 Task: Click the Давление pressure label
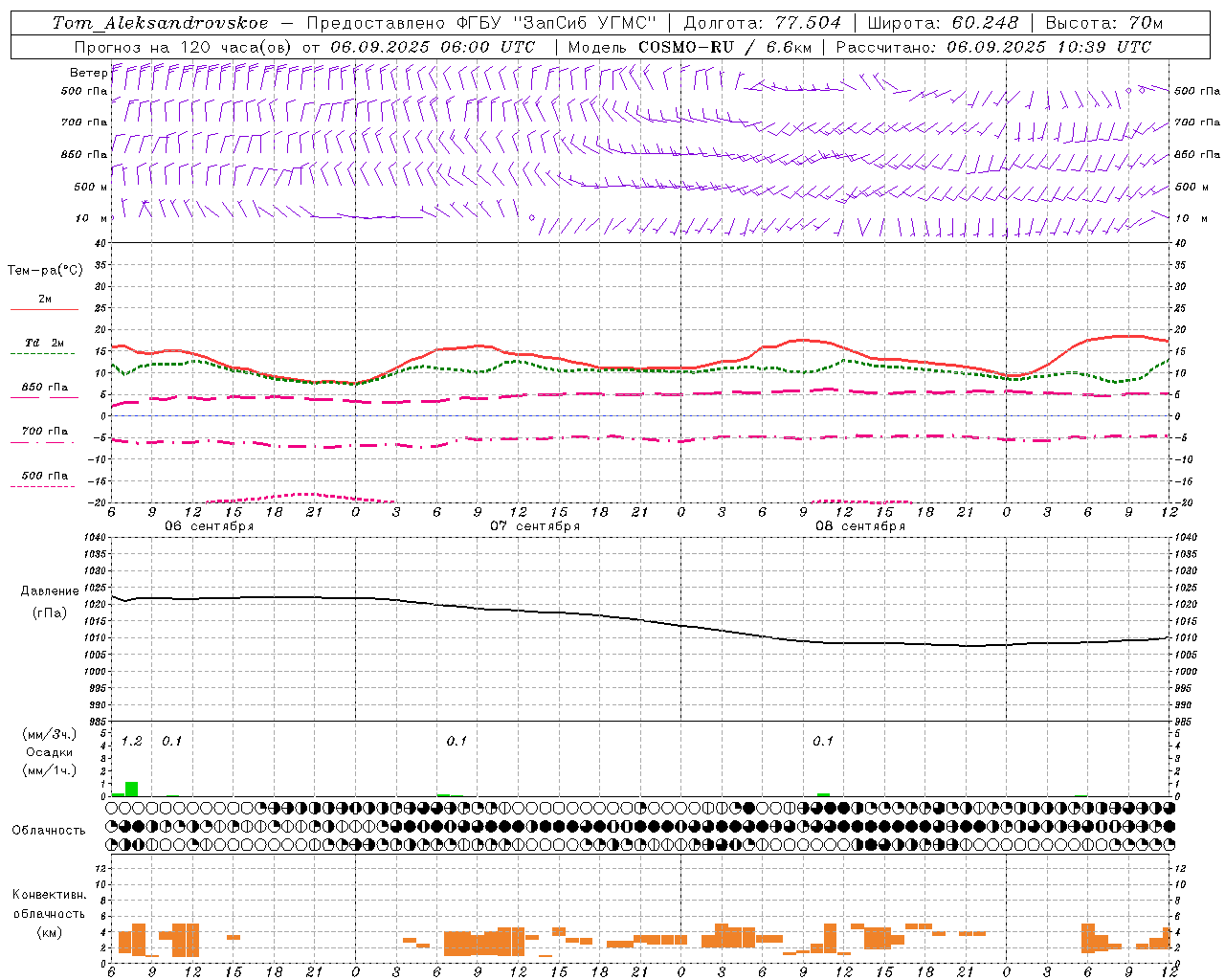[x=50, y=591]
